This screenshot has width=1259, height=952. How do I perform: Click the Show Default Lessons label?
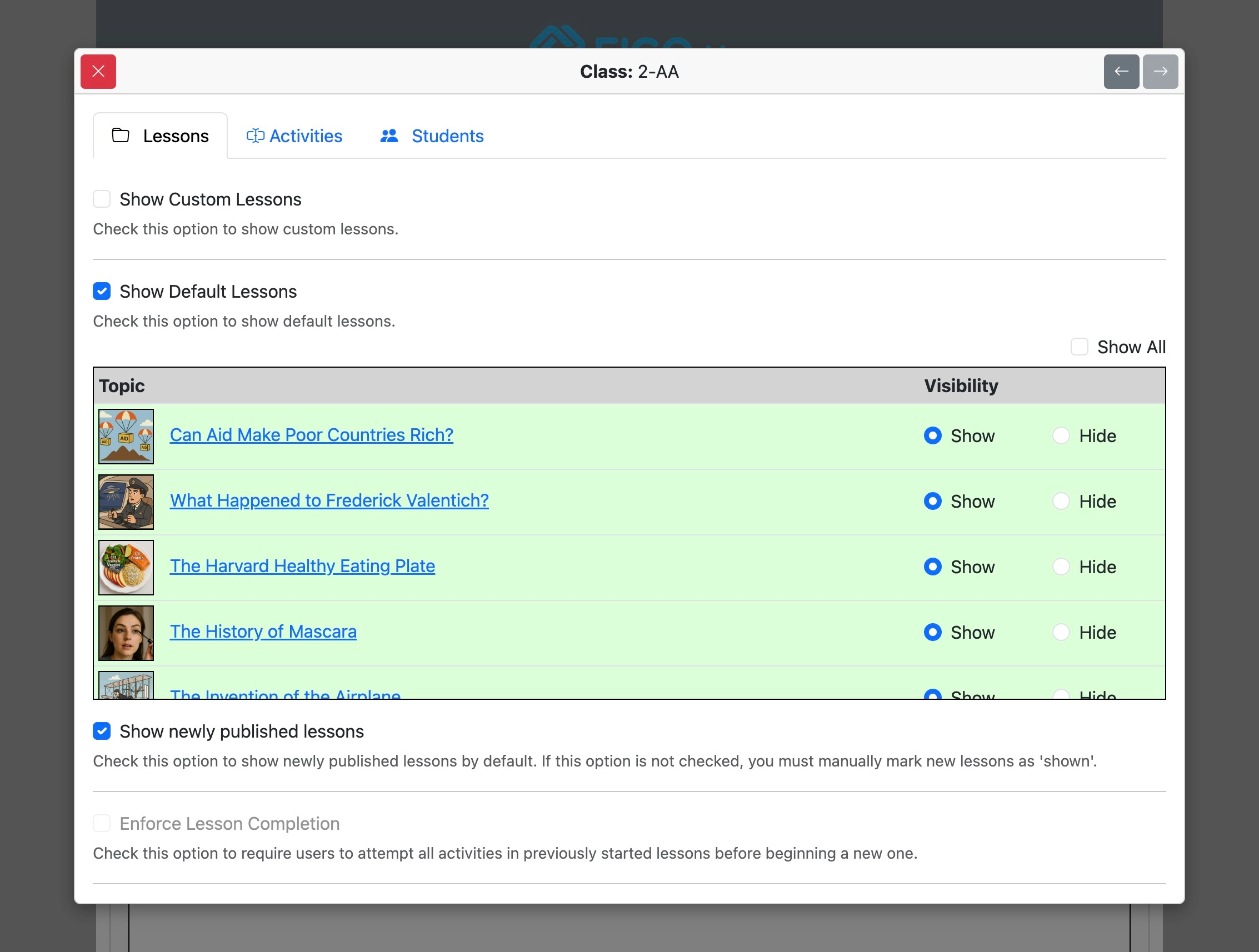(x=208, y=292)
